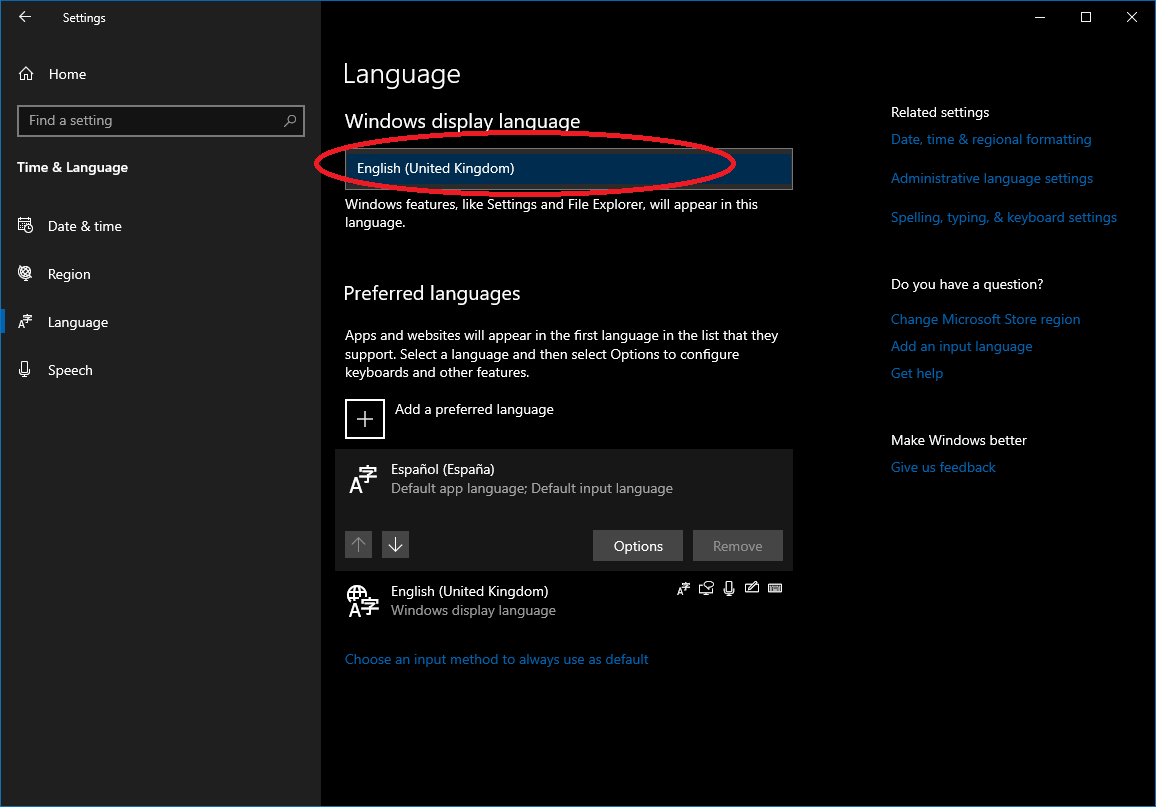This screenshot has height=807, width=1156.
Task: Open Administrative language settings link
Action: coord(992,178)
